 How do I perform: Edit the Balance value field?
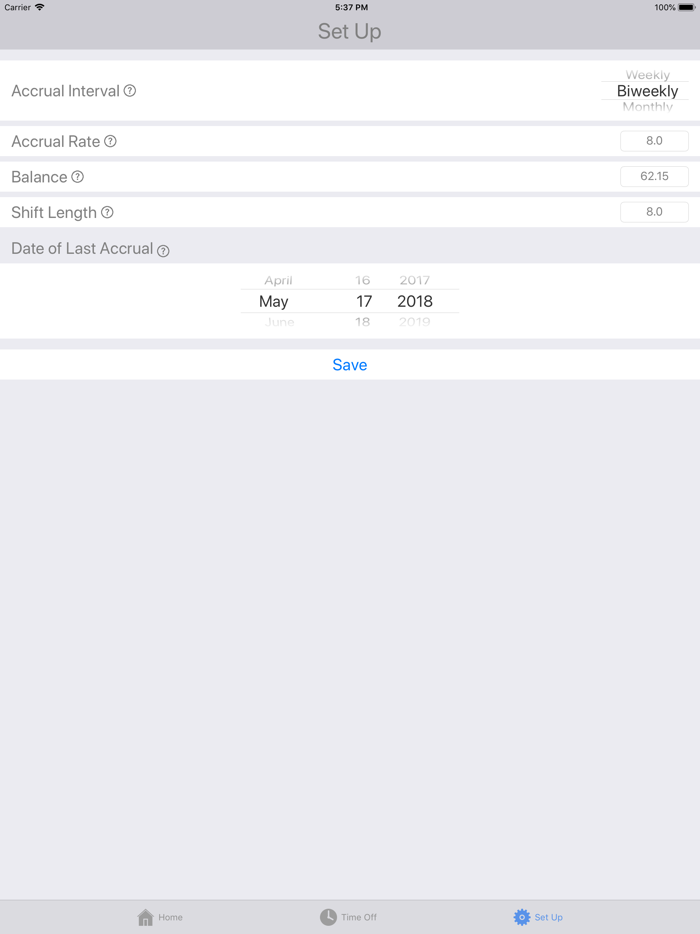(654, 177)
